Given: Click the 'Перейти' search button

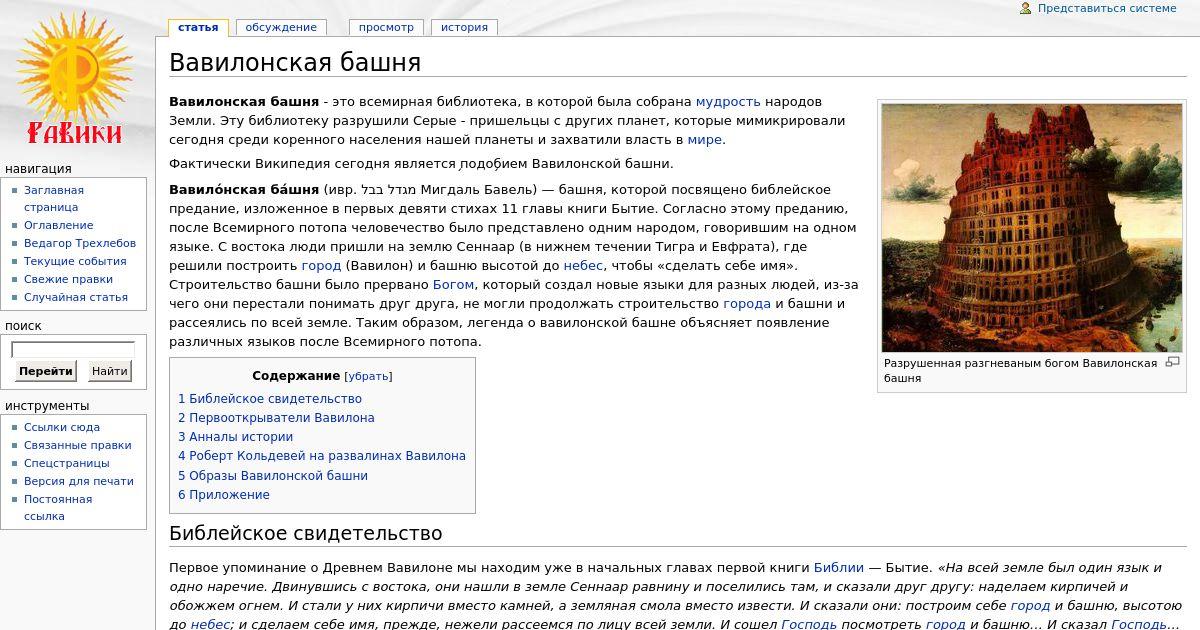Looking at the screenshot, I should 46,371.
